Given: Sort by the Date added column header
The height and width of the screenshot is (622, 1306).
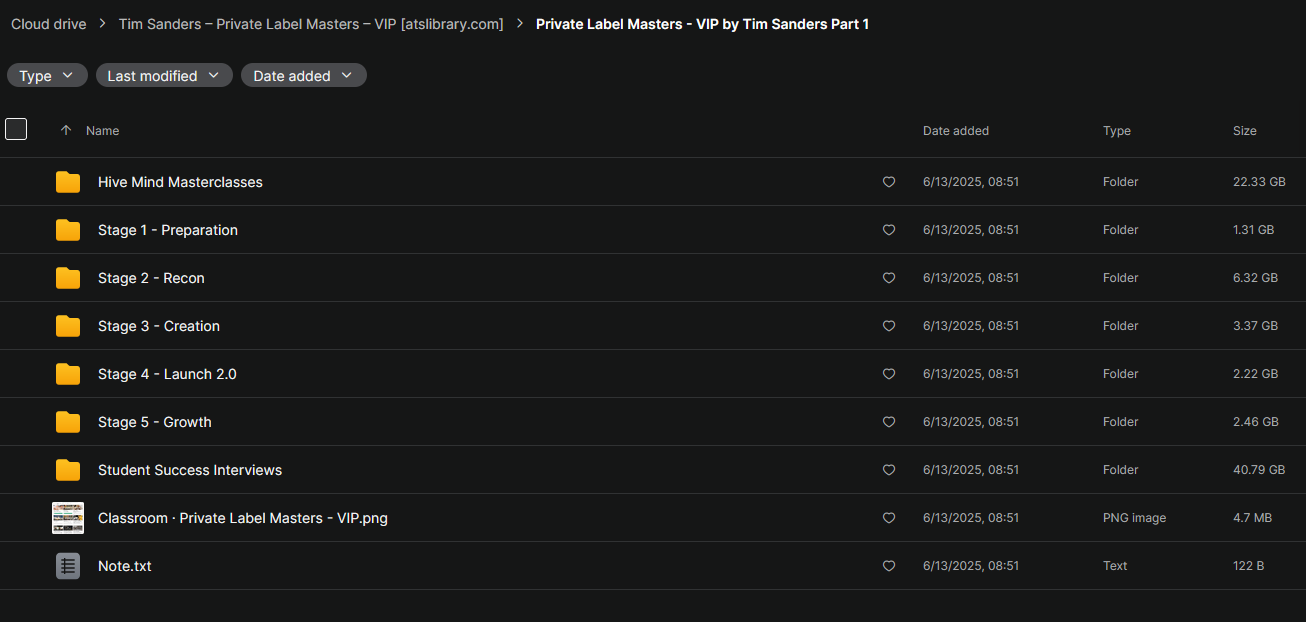Looking at the screenshot, I should point(955,131).
